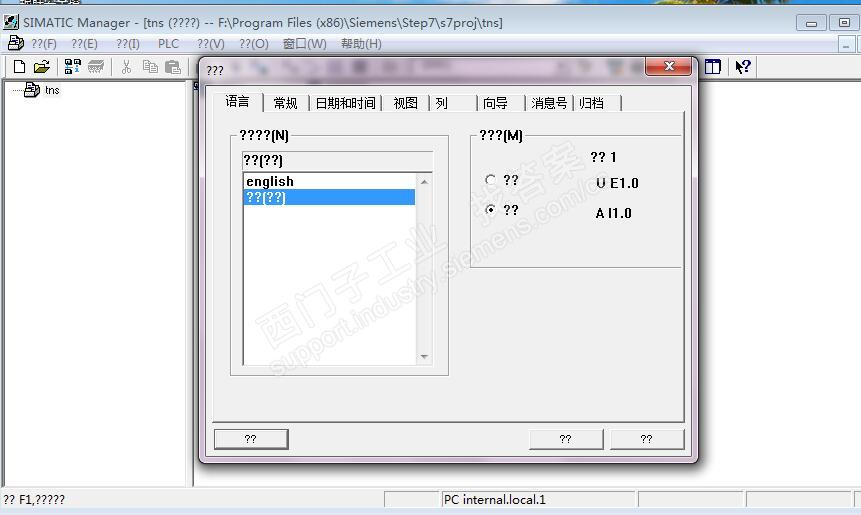Screen dimensions: 861x515
Task: Minimize the inner tns project window
Action: (846, 44)
